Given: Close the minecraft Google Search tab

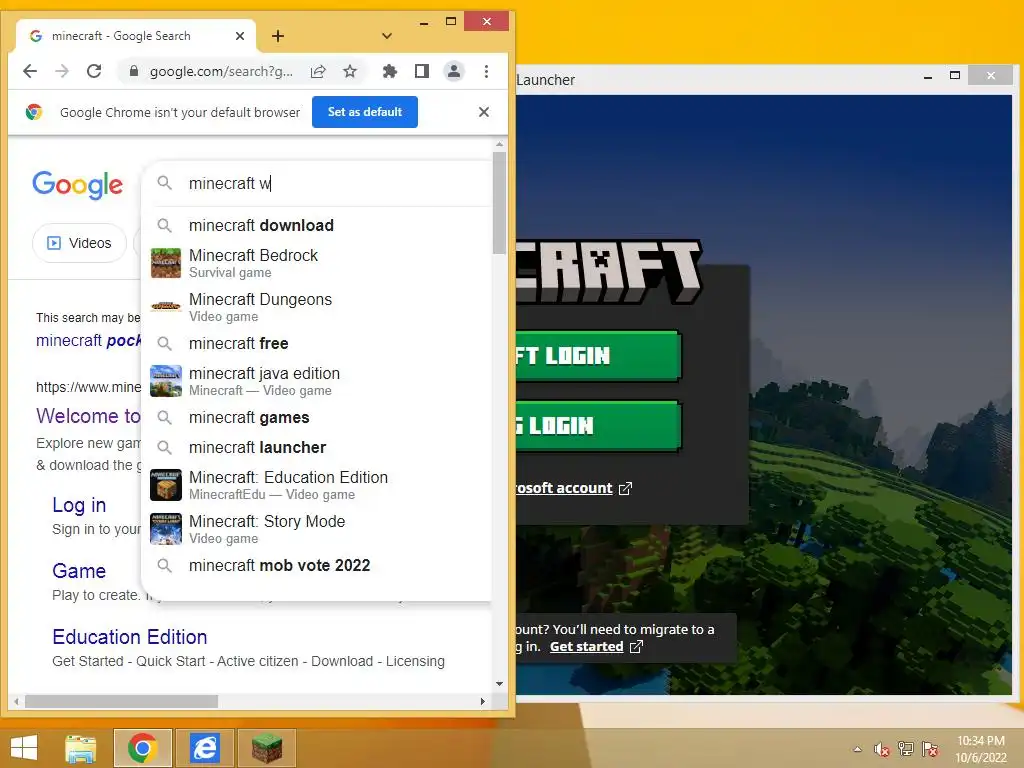Looking at the screenshot, I should (240, 36).
